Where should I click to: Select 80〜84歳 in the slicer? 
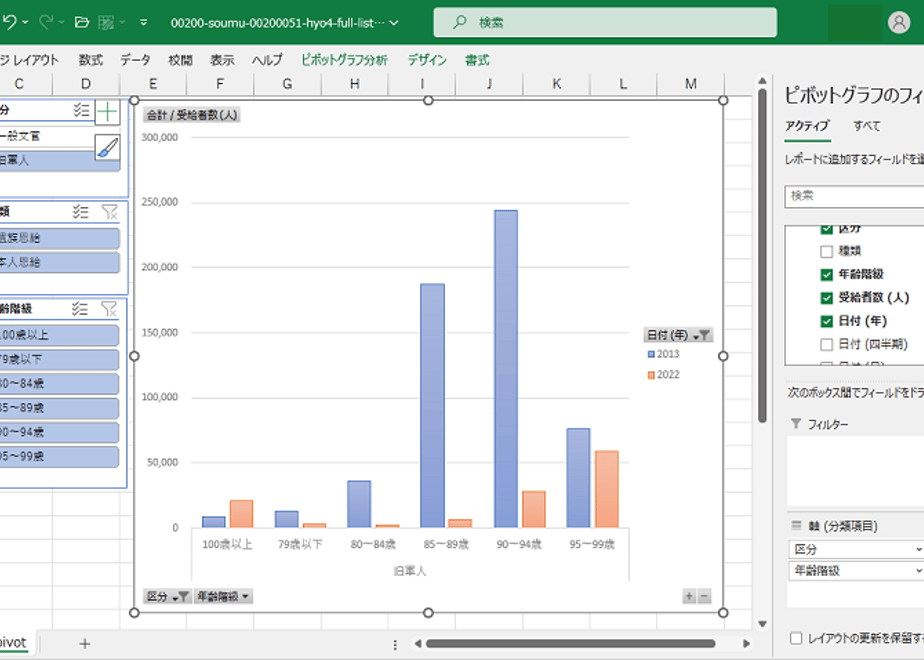pyautogui.click(x=59, y=384)
